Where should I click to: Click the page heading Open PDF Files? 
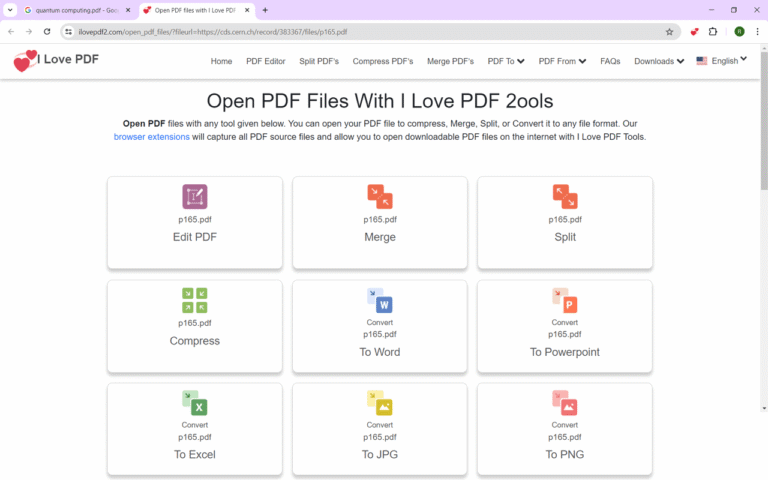click(x=380, y=101)
